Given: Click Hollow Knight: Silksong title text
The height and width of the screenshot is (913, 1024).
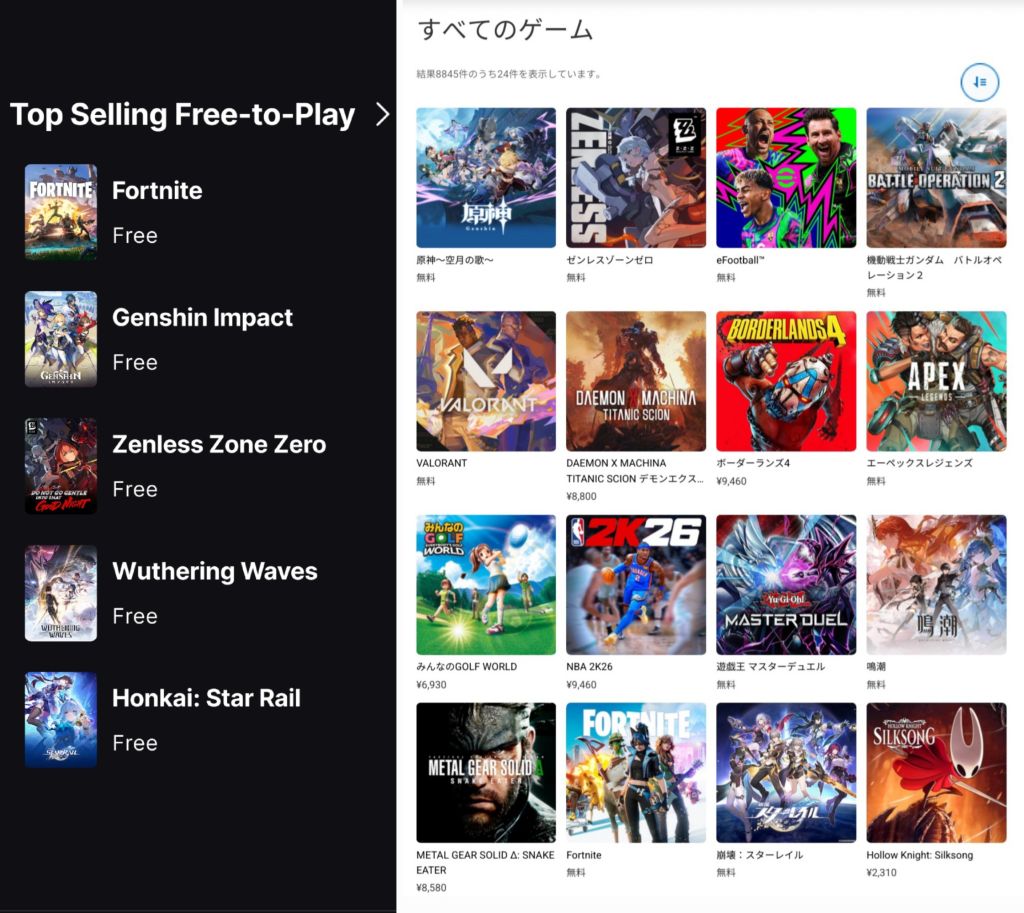Looking at the screenshot, I should (x=920, y=855).
